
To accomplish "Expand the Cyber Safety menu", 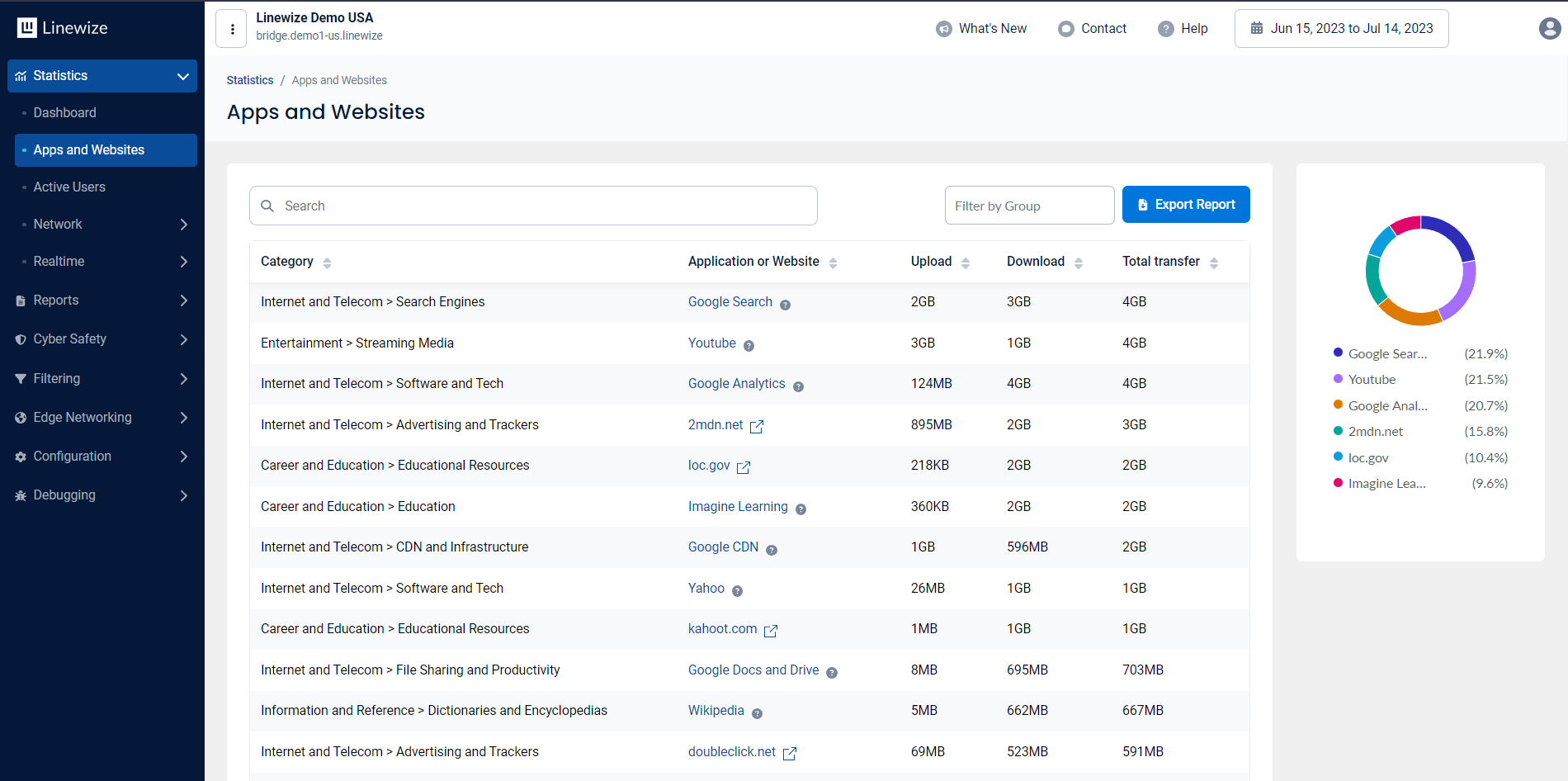I will tap(102, 339).
